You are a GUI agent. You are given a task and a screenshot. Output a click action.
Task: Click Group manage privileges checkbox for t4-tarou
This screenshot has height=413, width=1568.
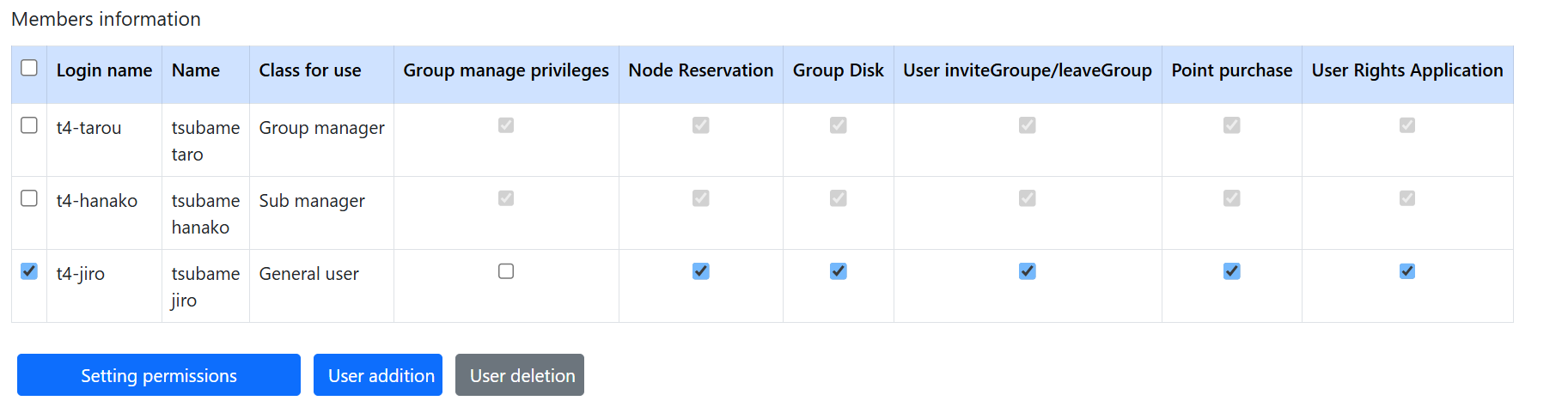click(506, 125)
